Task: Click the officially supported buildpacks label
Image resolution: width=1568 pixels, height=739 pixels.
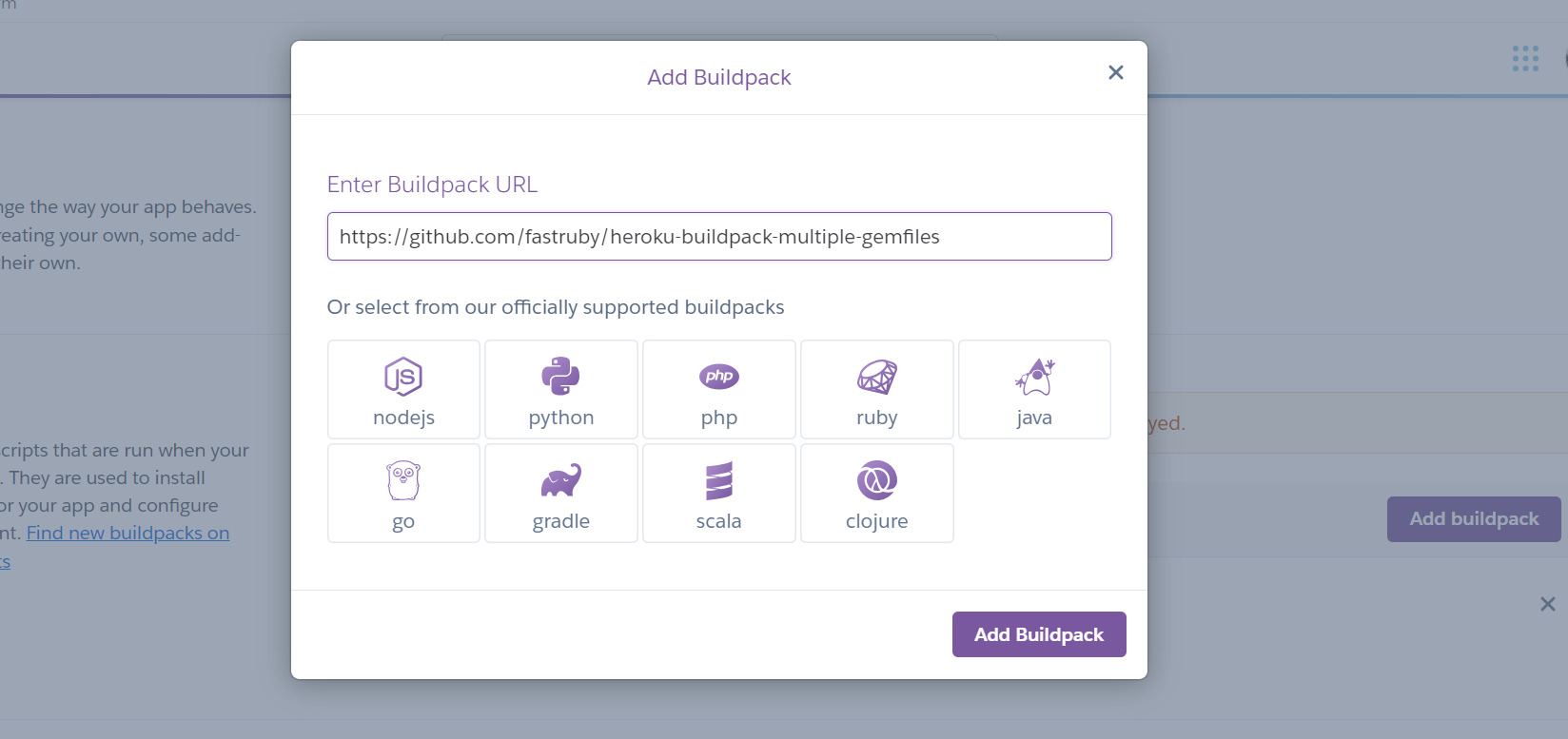Action: (556, 306)
